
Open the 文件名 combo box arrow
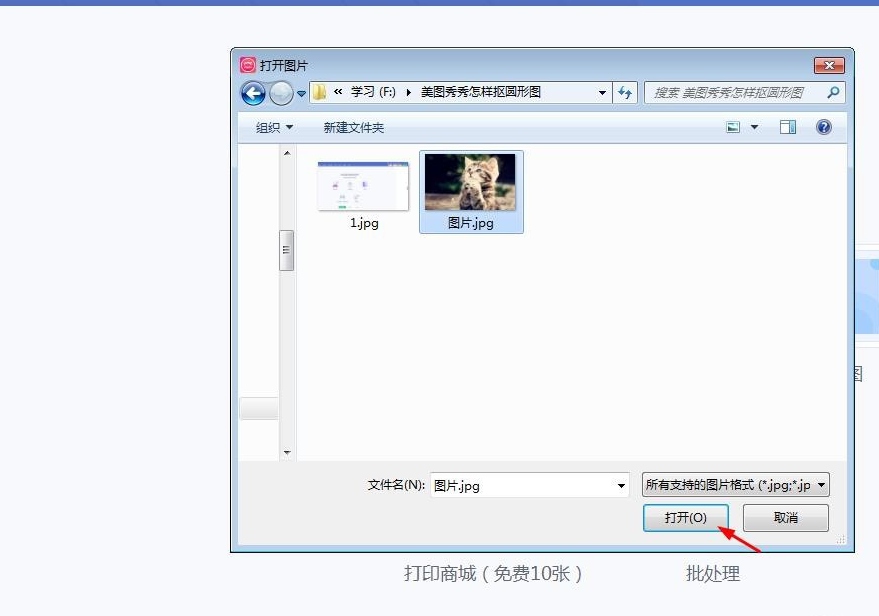[620, 485]
